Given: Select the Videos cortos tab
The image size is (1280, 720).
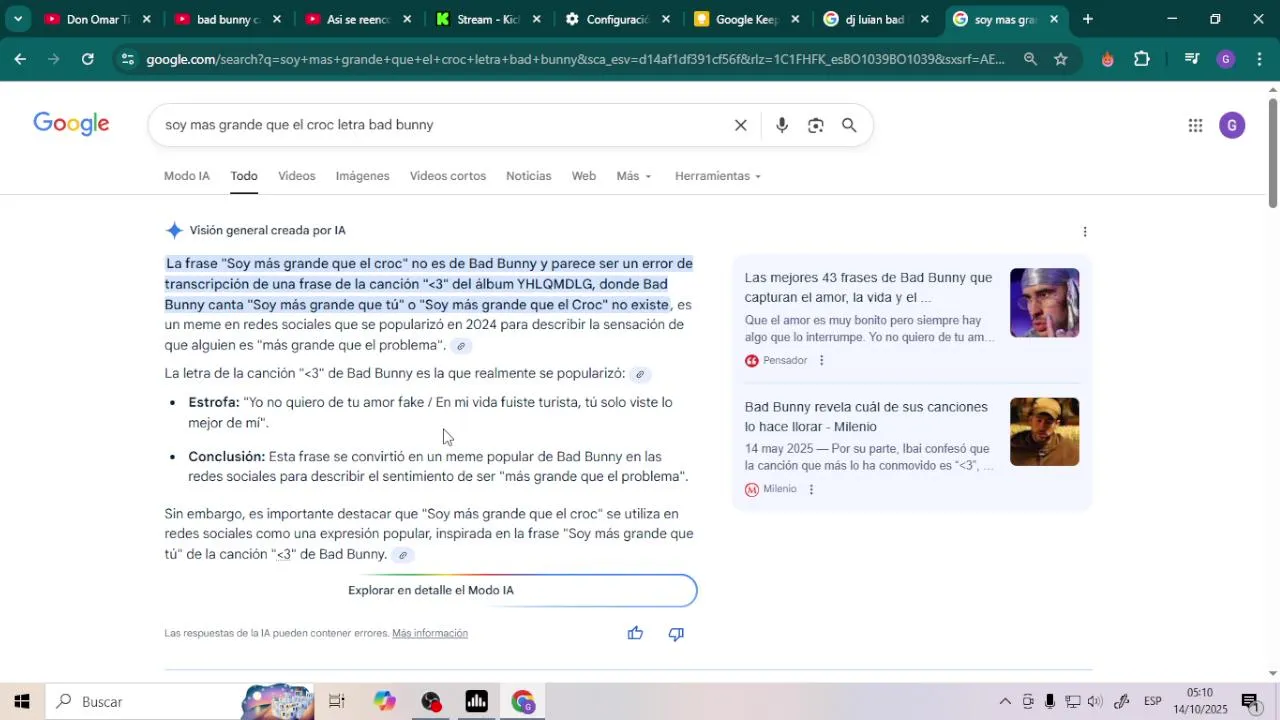Looking at the screenshot, I should (448, 176).
